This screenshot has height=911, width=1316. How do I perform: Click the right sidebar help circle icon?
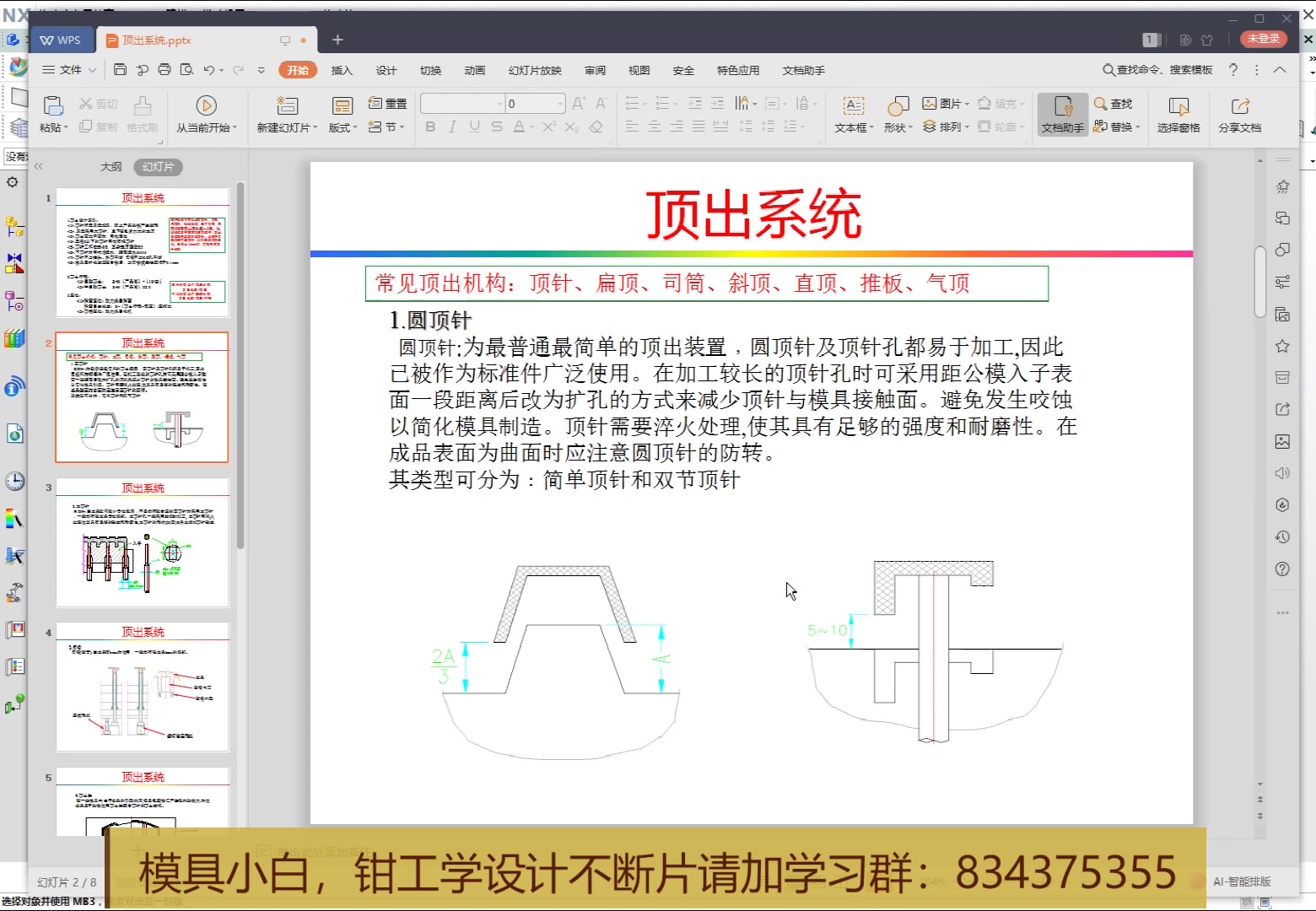(1282, 569)
